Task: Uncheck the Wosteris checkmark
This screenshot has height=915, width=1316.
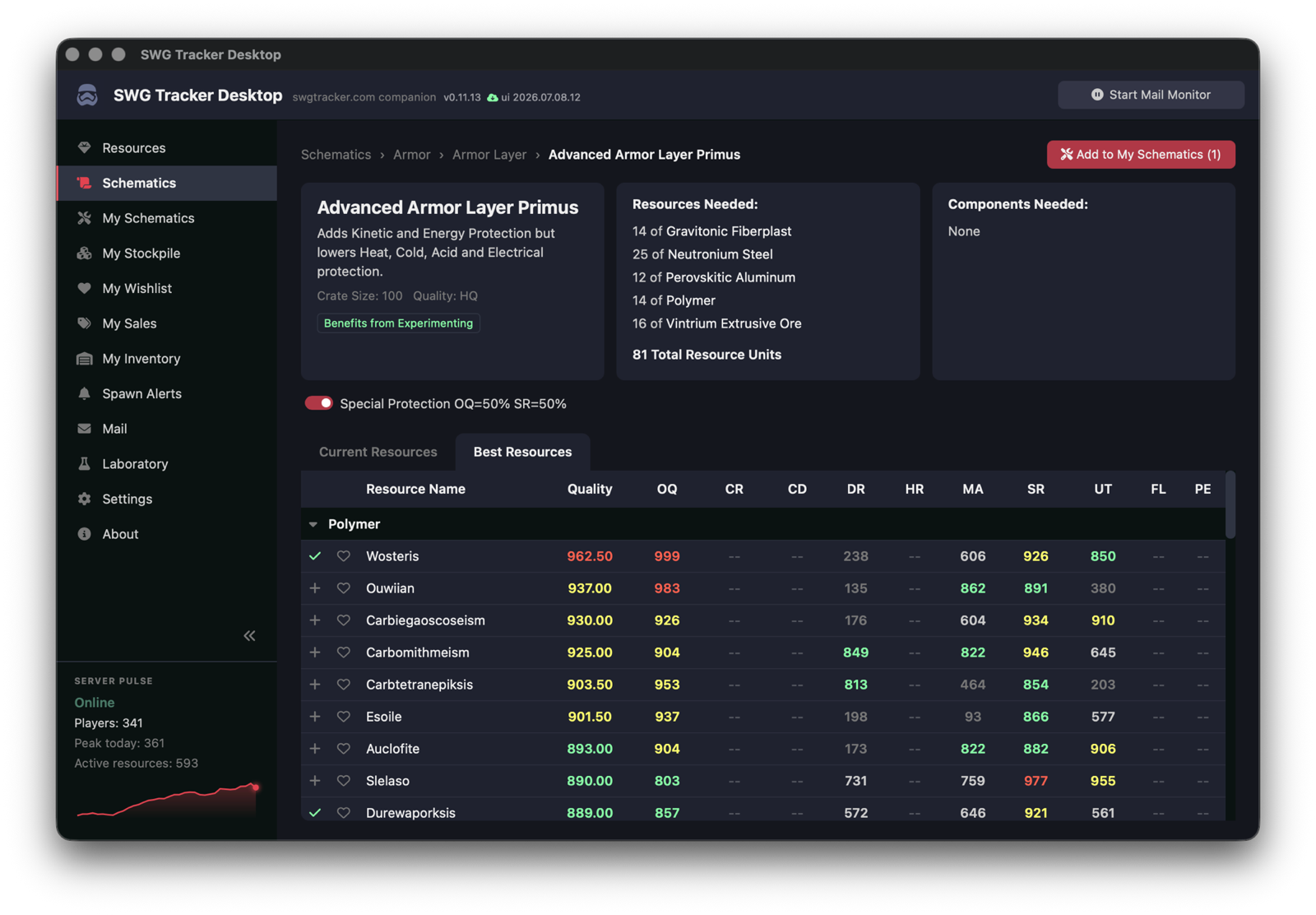Action: (315, 556)
